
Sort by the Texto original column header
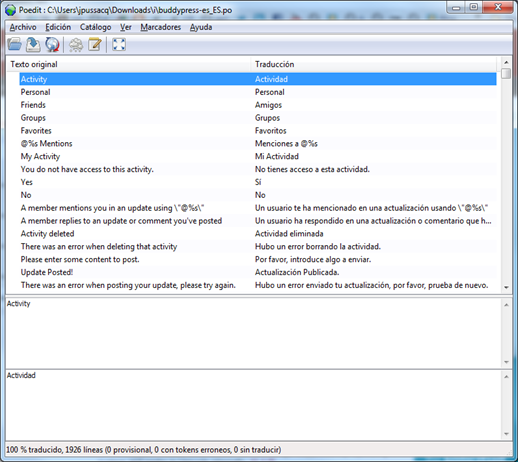click(129, 64)
